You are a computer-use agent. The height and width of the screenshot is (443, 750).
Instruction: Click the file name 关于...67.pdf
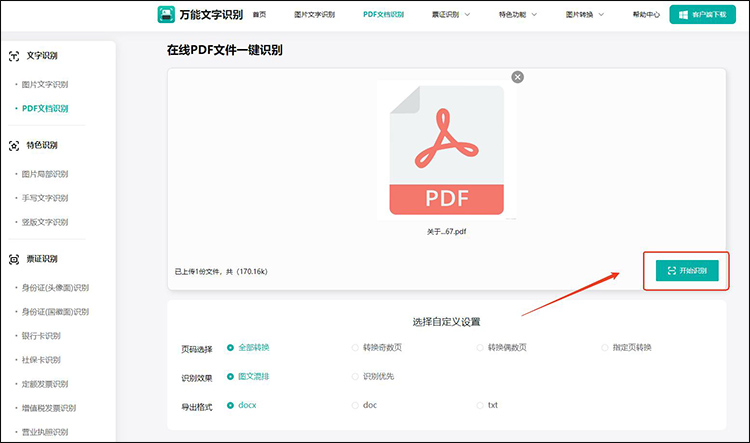pyautogui.click(x=446, y=232)
